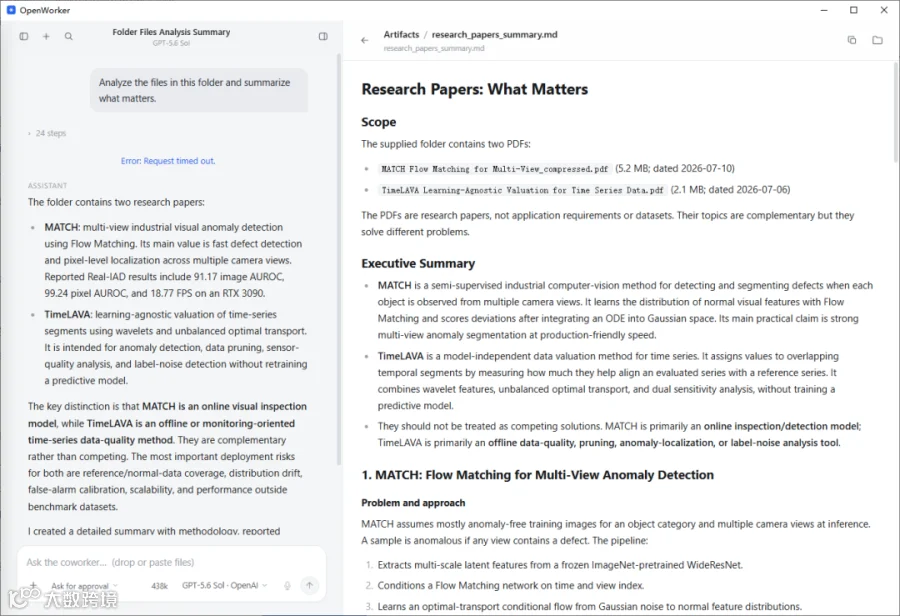Viewport: 900px width, 616px height.
Task: Toggle the left sidebar panel icon
Action: point(24,36)
